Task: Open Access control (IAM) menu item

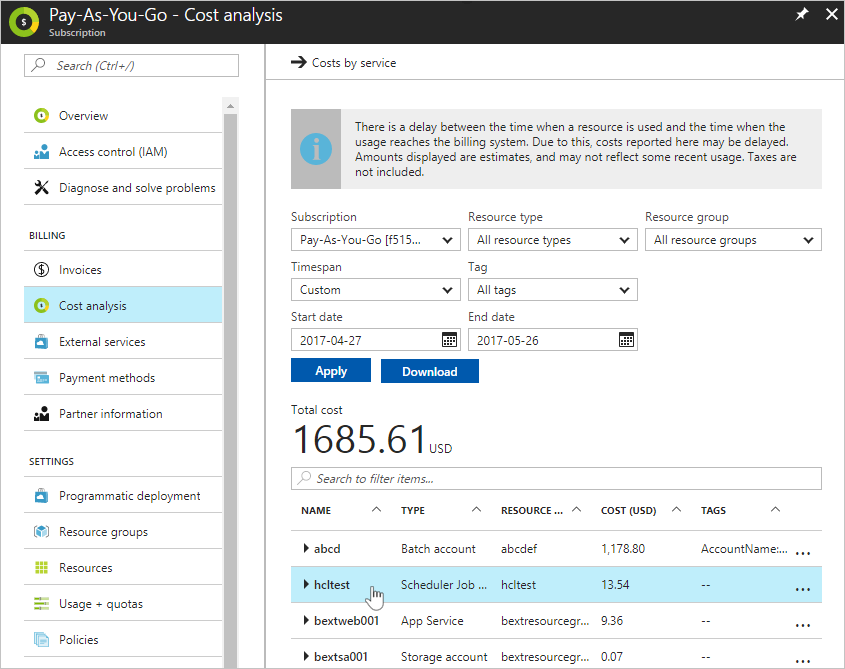Action: point(123,151)
